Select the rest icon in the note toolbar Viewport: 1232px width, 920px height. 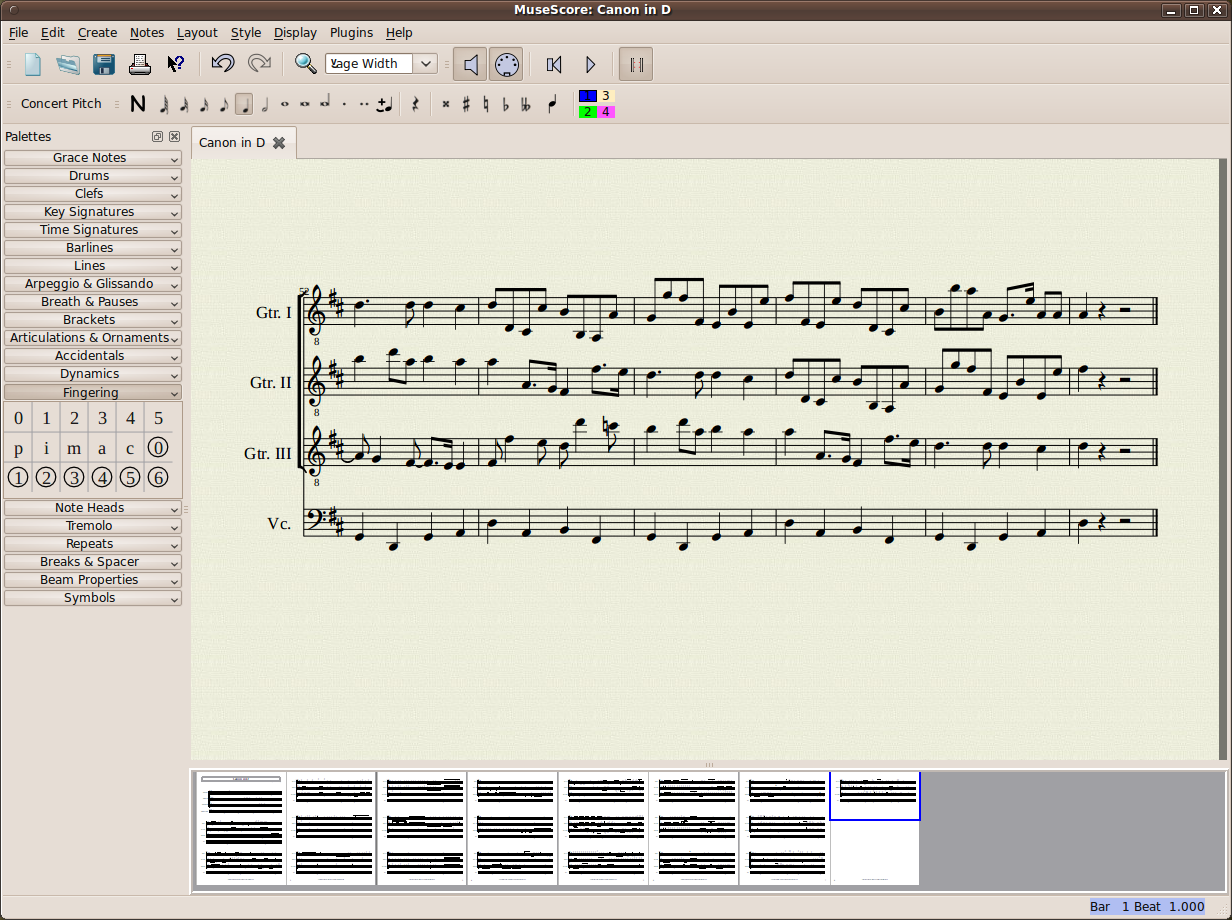coord(415,104)
